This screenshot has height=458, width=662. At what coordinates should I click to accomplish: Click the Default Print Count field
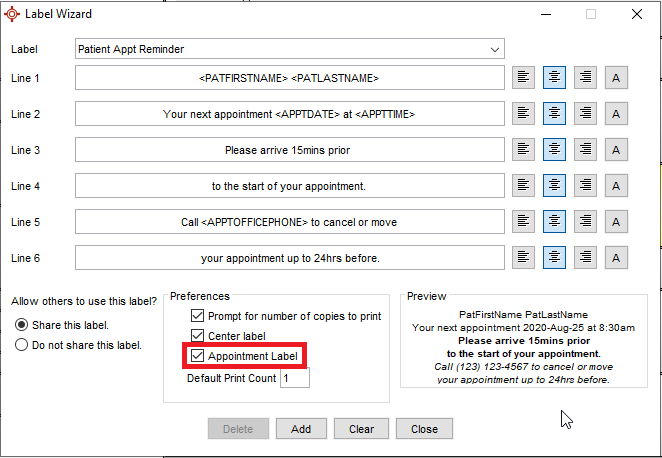click(295, 378)
